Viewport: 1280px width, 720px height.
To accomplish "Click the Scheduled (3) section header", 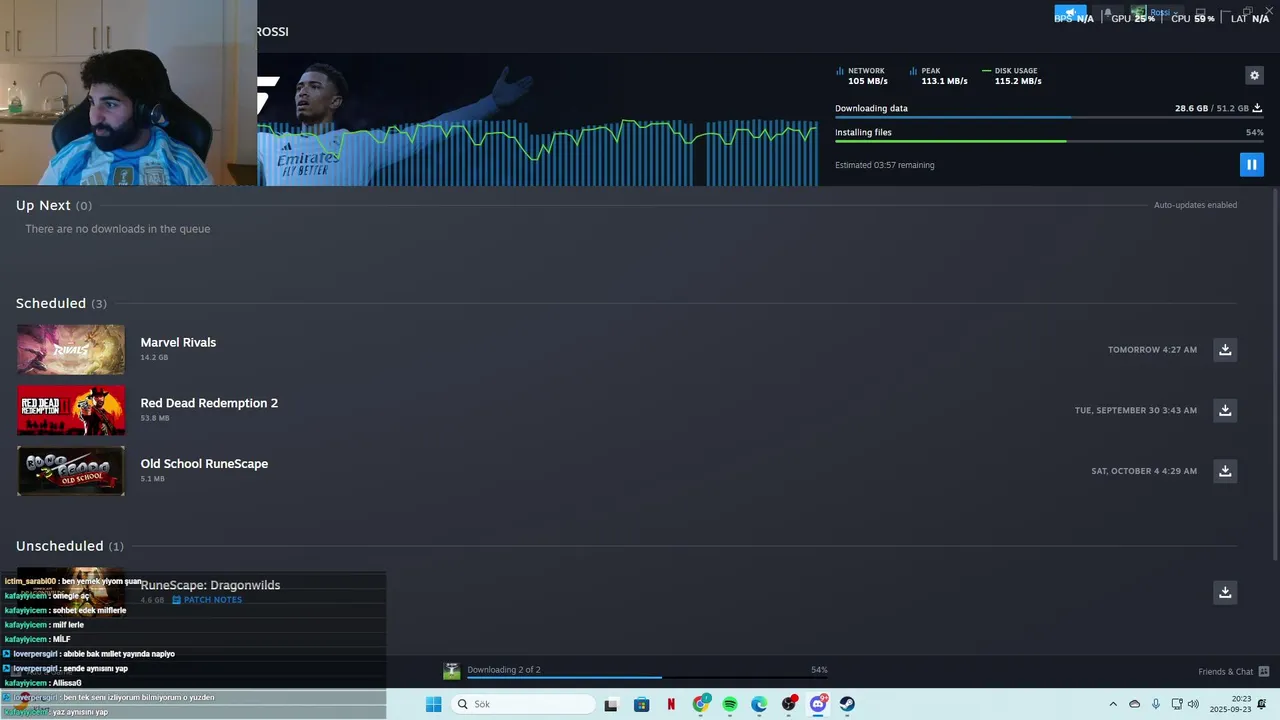I will click(x=61, y=303).
